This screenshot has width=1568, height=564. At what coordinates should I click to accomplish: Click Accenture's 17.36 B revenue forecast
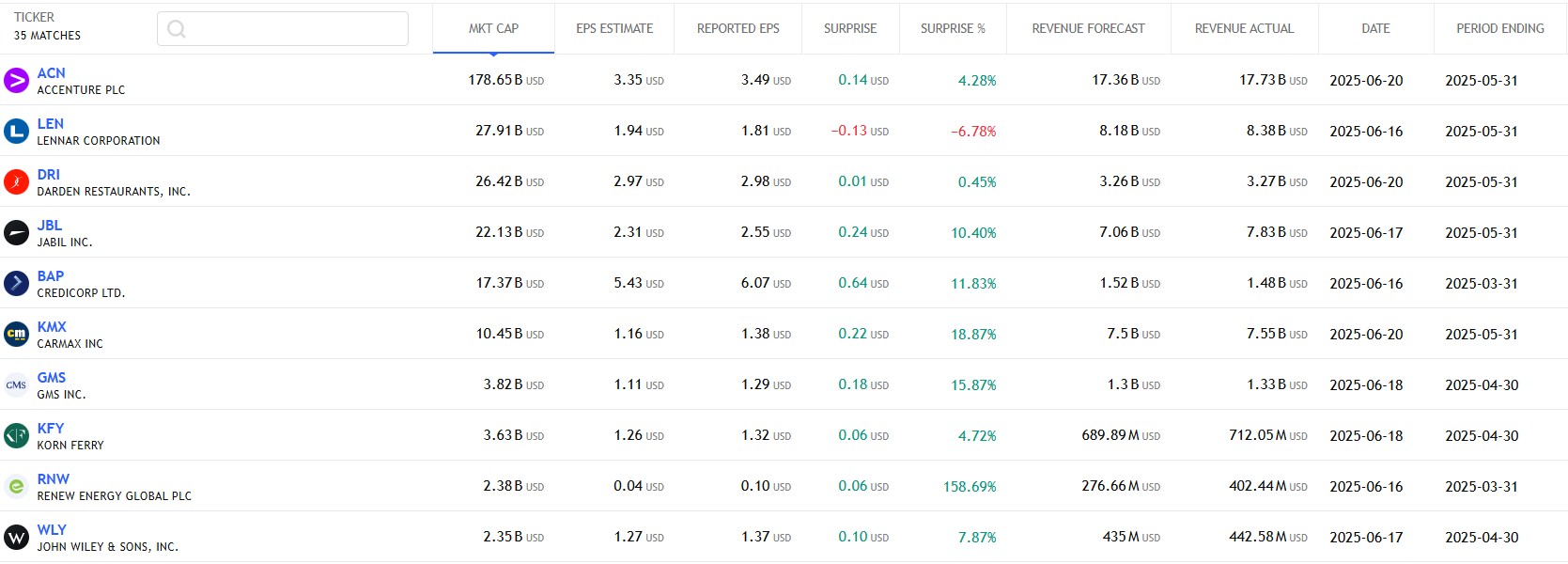[1126, 81]
